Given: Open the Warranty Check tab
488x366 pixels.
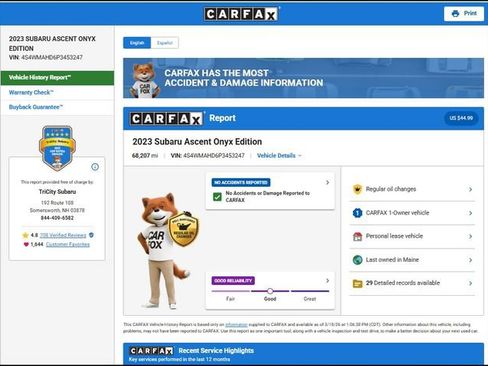Looking at the screenshot, I should pyautogui.click(x=57, y=93).
